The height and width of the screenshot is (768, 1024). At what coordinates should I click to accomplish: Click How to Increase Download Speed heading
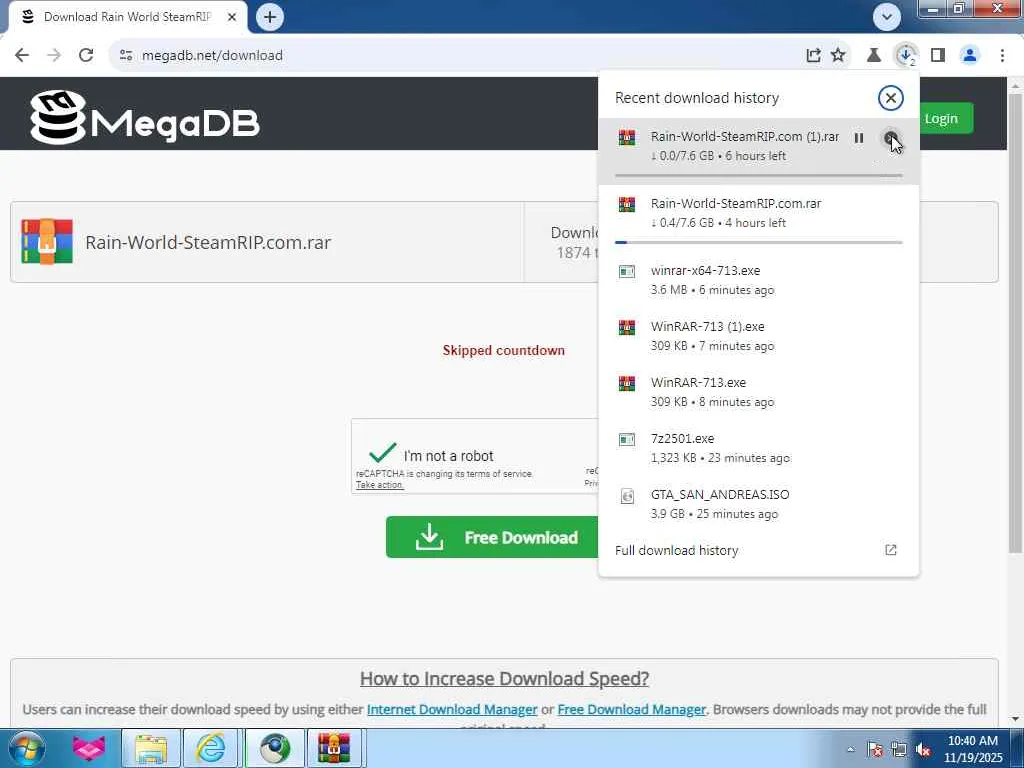pos(504,679)
